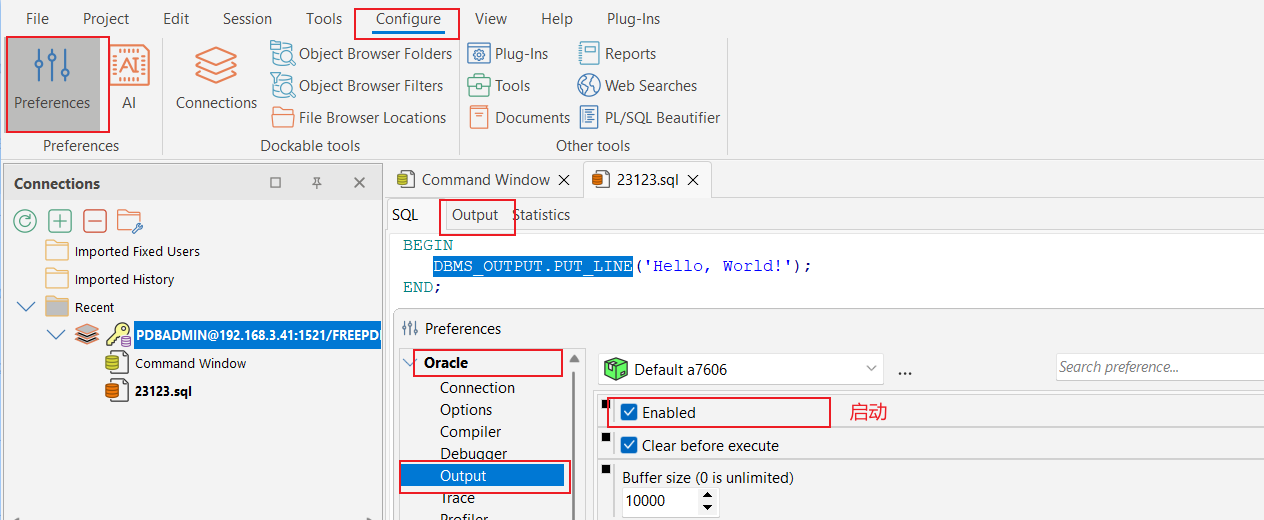Click the Search preference input field
Image resolution: width=1264 pixels, height=520 pixels.
[x=1159, y=367]
